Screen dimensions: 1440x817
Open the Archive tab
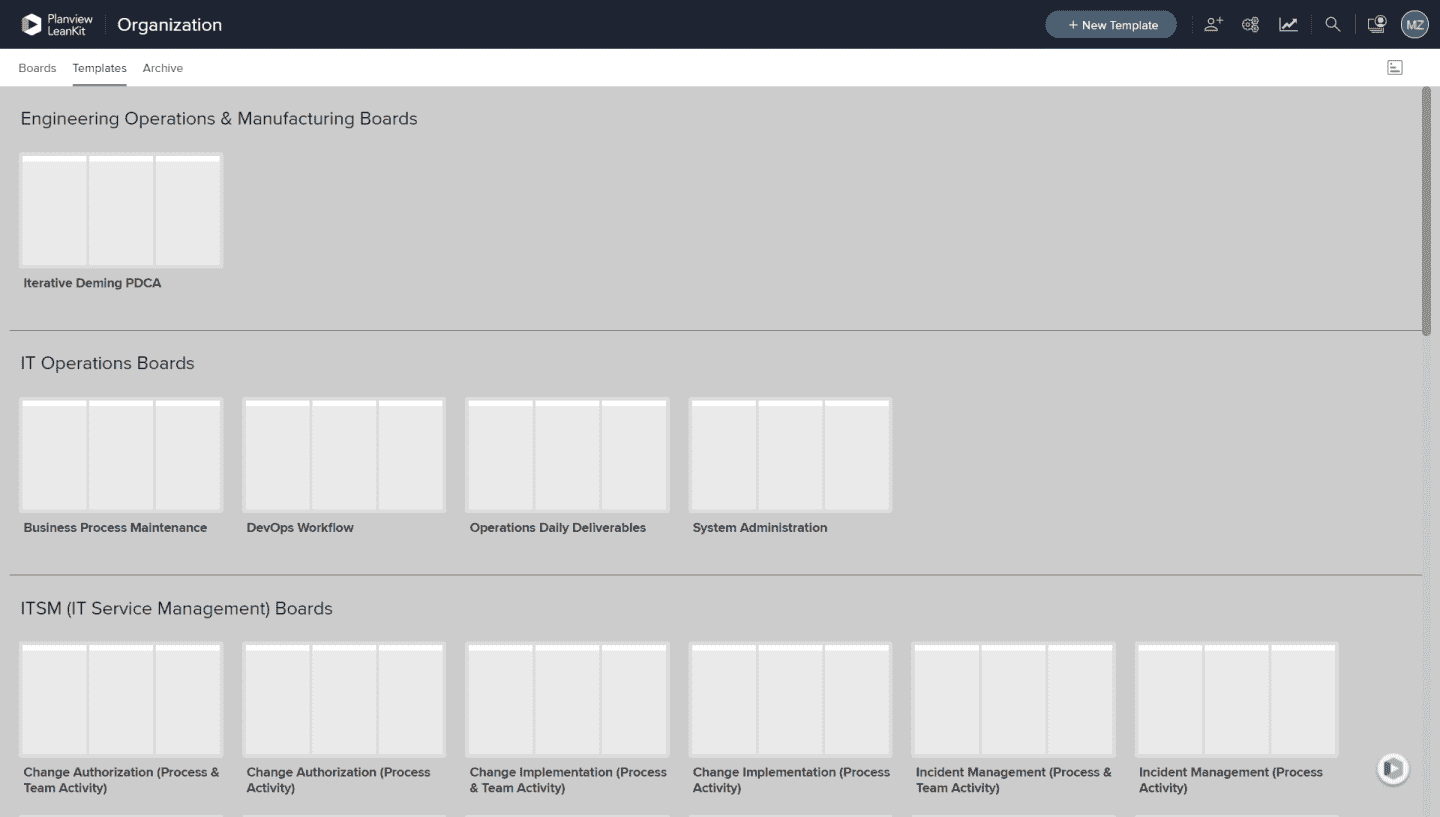tap(162, 68)
